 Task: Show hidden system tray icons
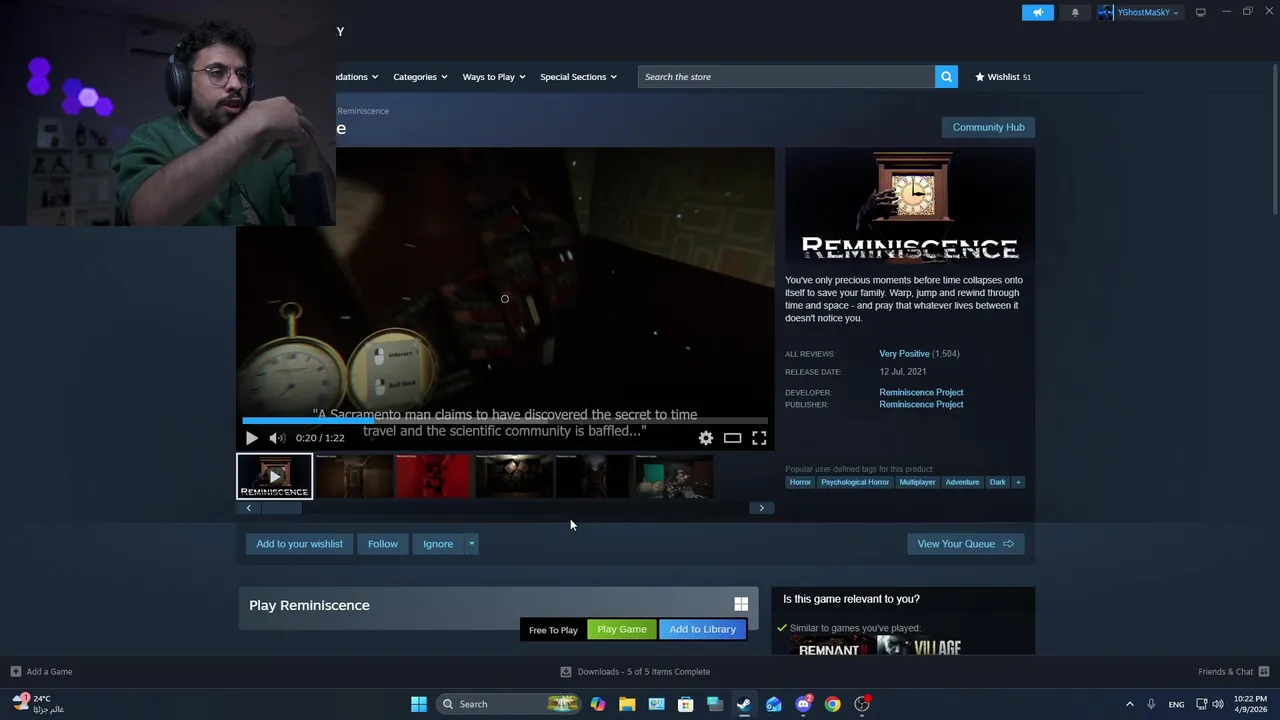tap(1130, 704)
